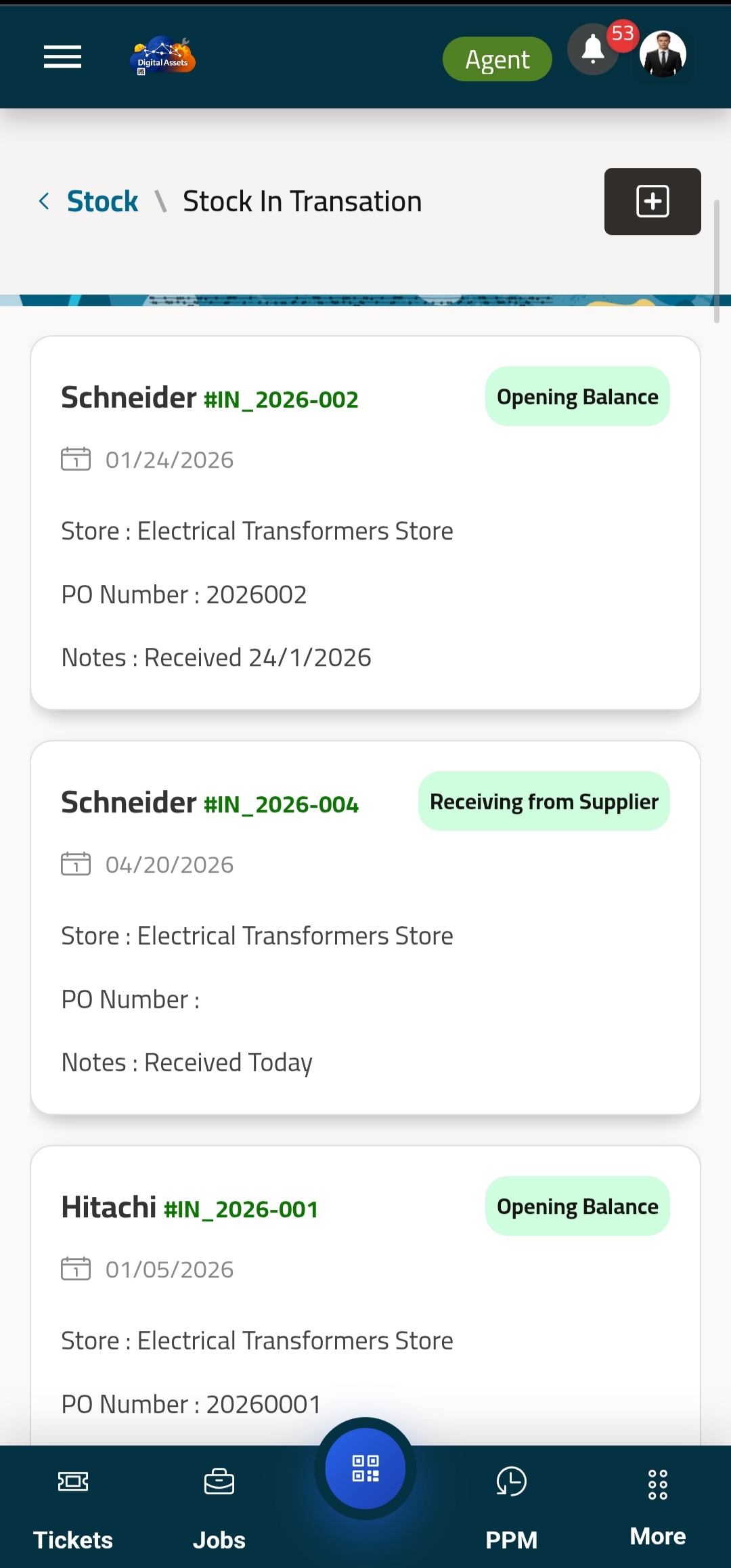Open the PPM tab
Image resolution: width=731 pixels, height=1568 pixels.
(x=511, y=1508)
